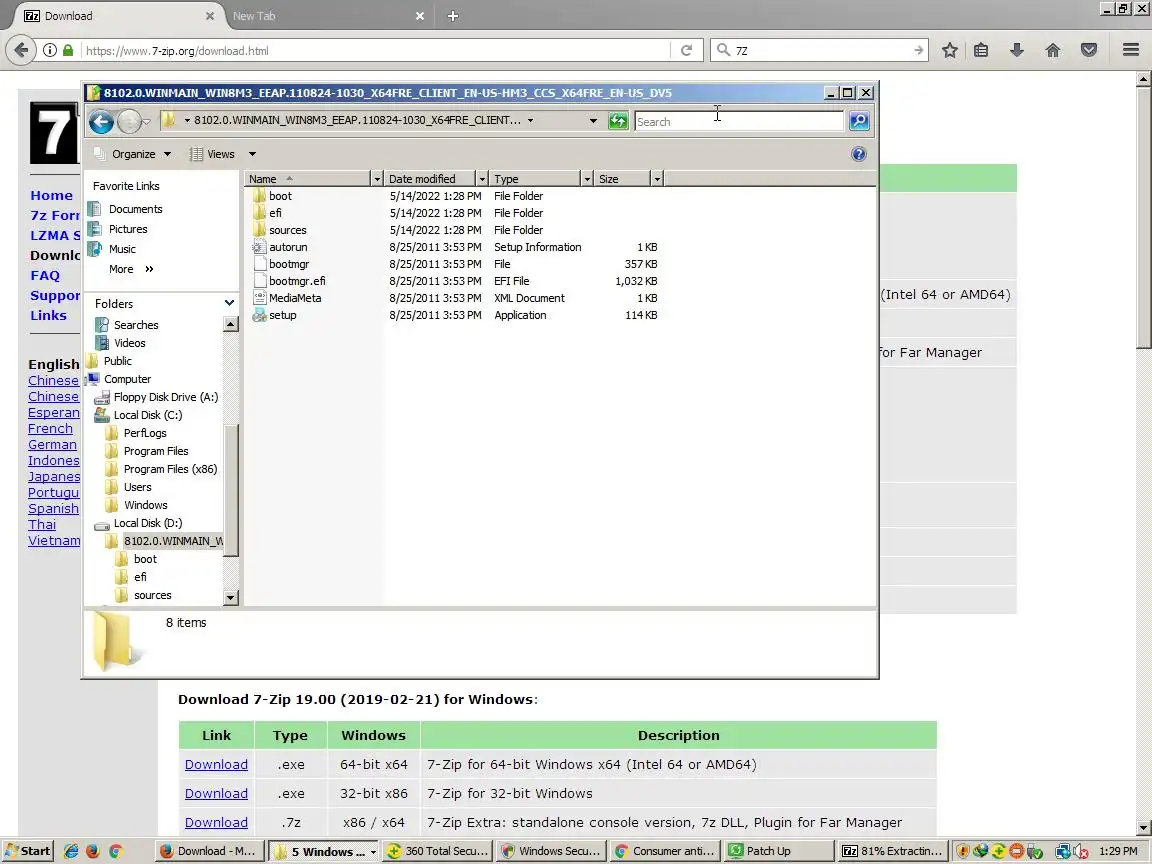Image resolution: width=1152 pixels, height=864 pixels.
Task: Select the autorun setup information file
Action: click(x=288, y=247)
